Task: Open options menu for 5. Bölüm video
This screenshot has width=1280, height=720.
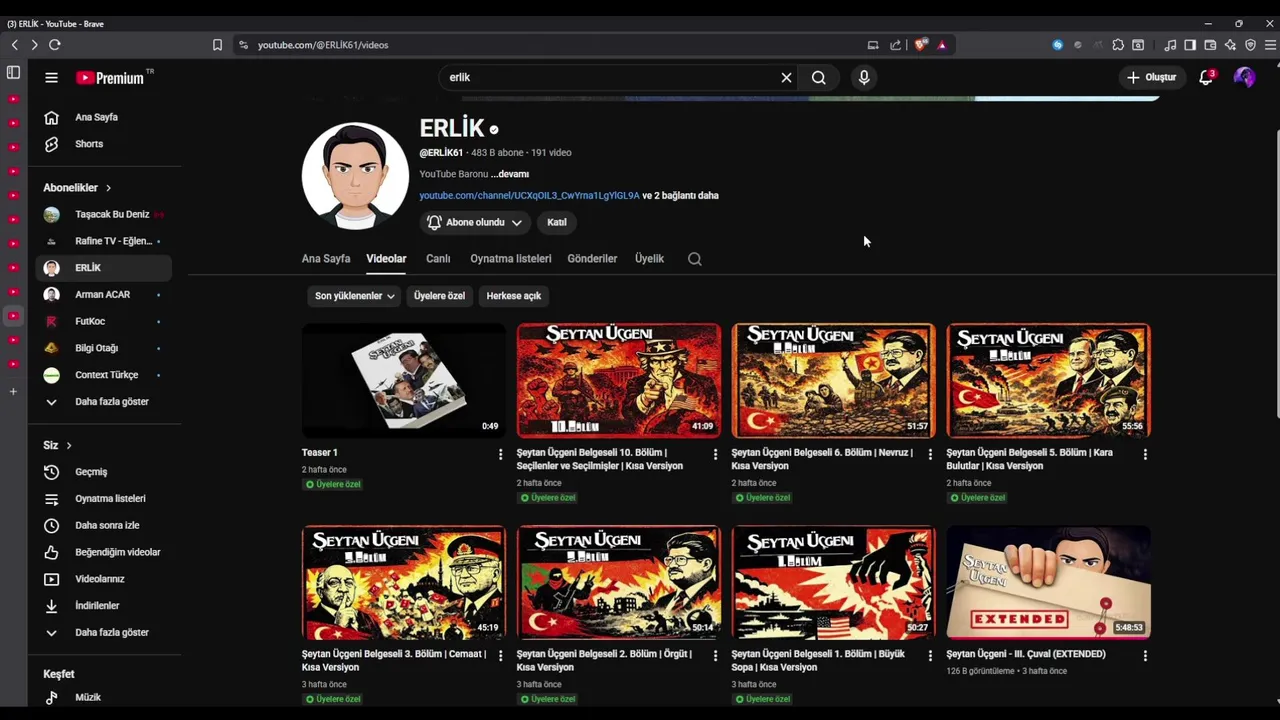Action: click(x=1145, y=454)
